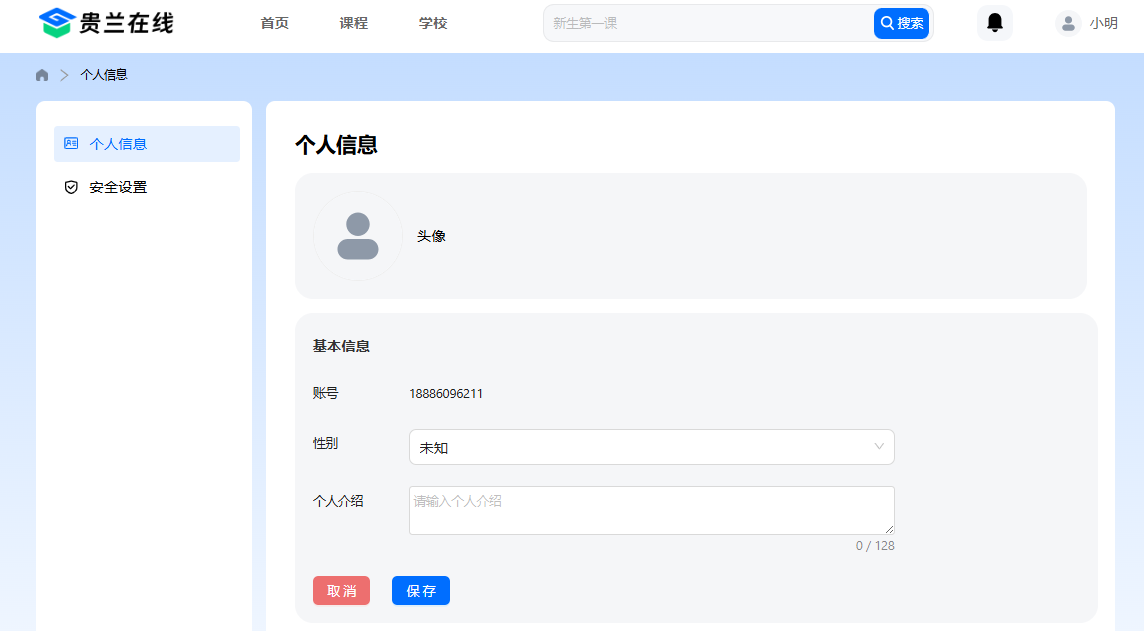Open the 性别 dropdown showing 未知
Image resolution: width=1144 pixels, height=631 pixels.
point(640,447)
